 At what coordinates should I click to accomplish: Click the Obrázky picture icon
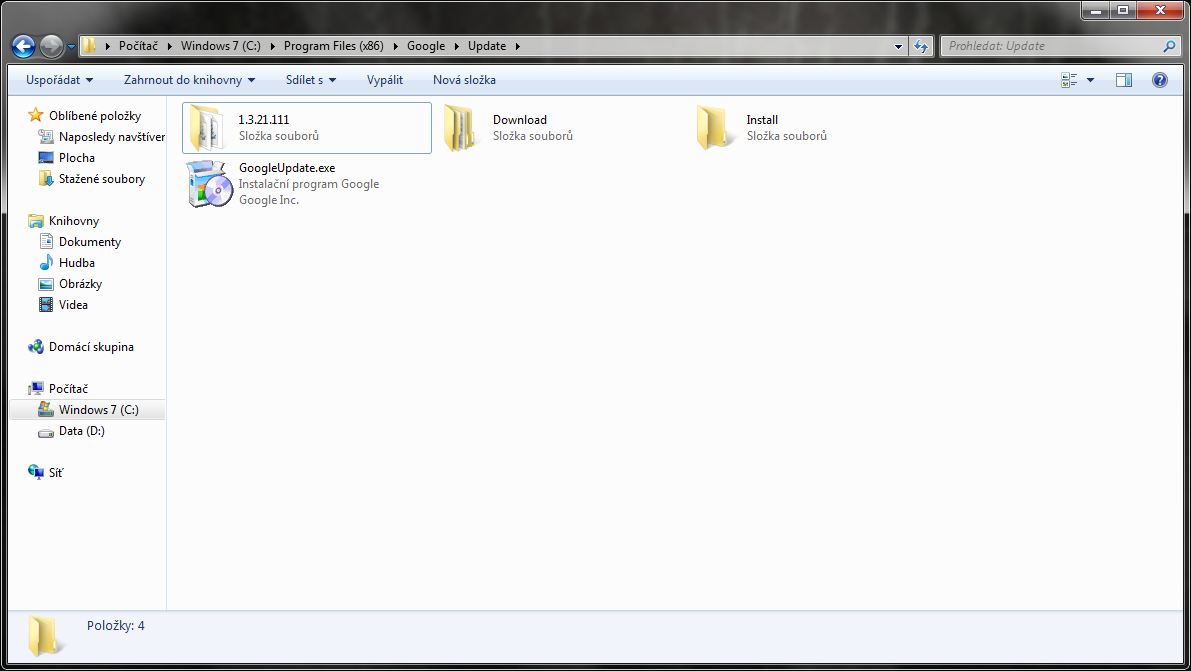(x=46, y=283)
